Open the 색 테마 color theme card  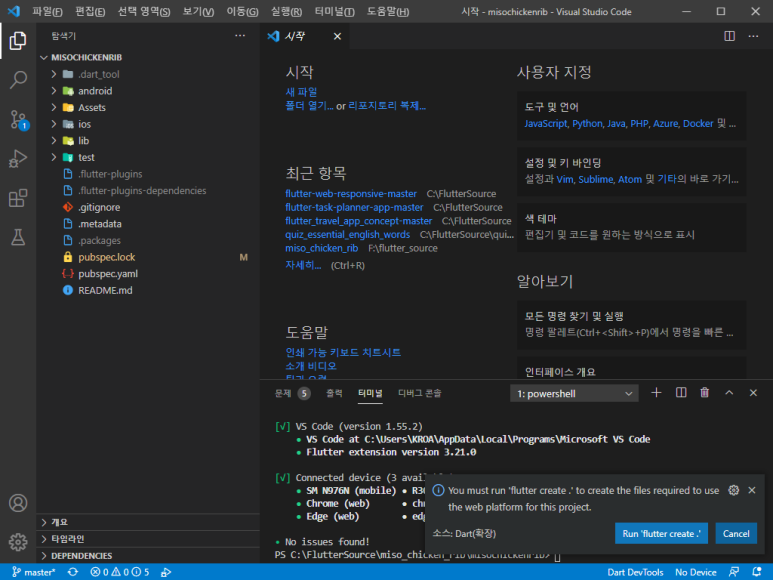click(632, 227)
